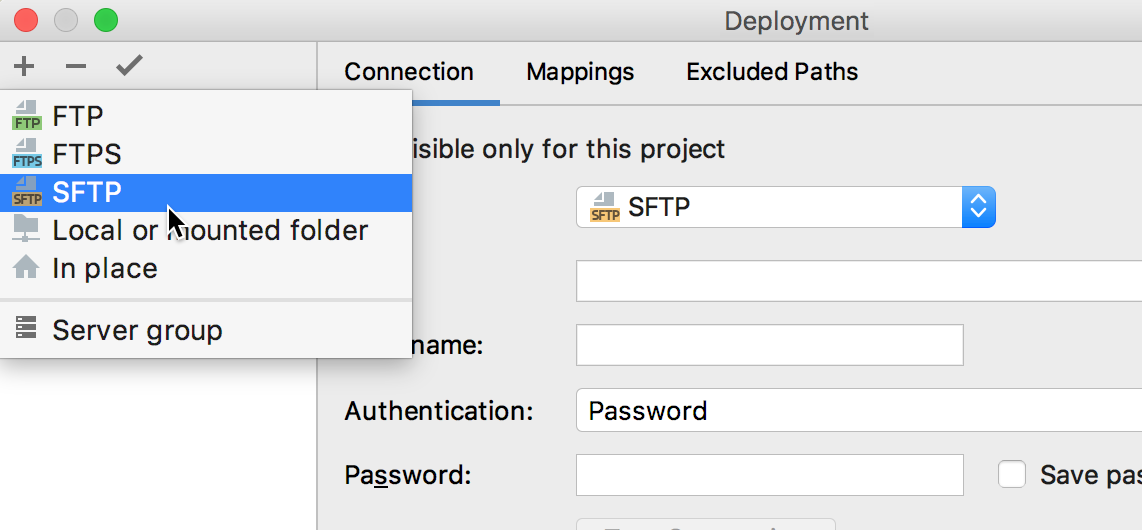
Task: Click the plus icon to add server
Action: point(24,67)
